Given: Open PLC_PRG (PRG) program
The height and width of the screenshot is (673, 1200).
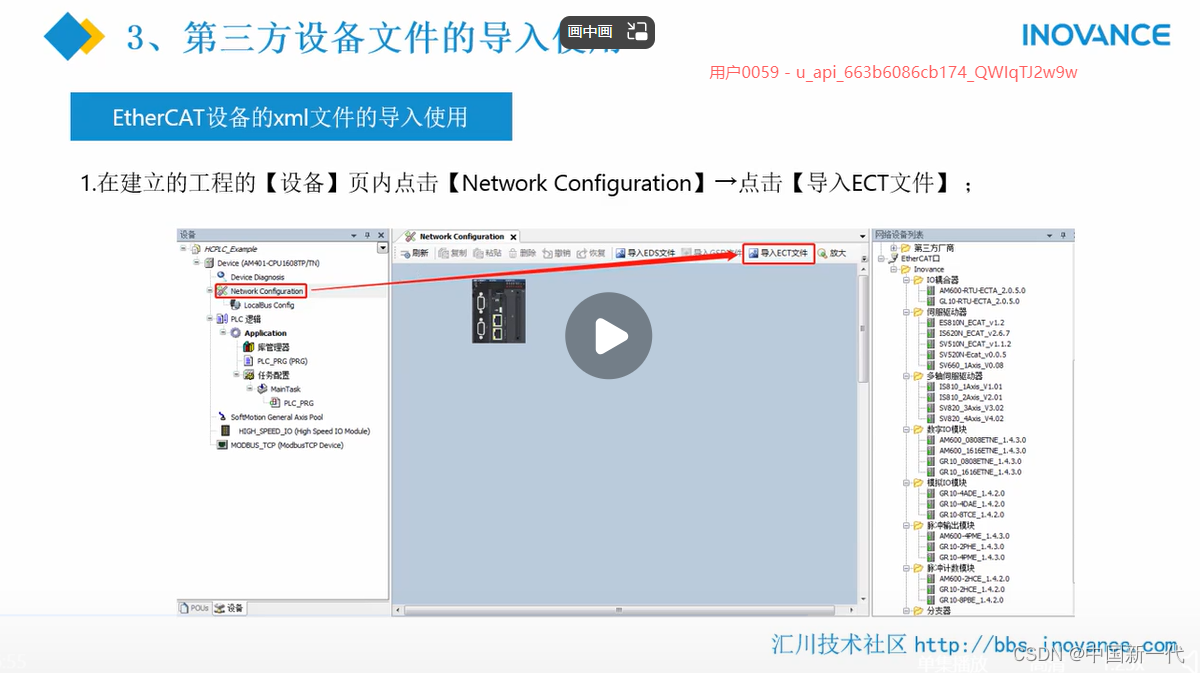Looking at the screenshot, I should (275, 361).
